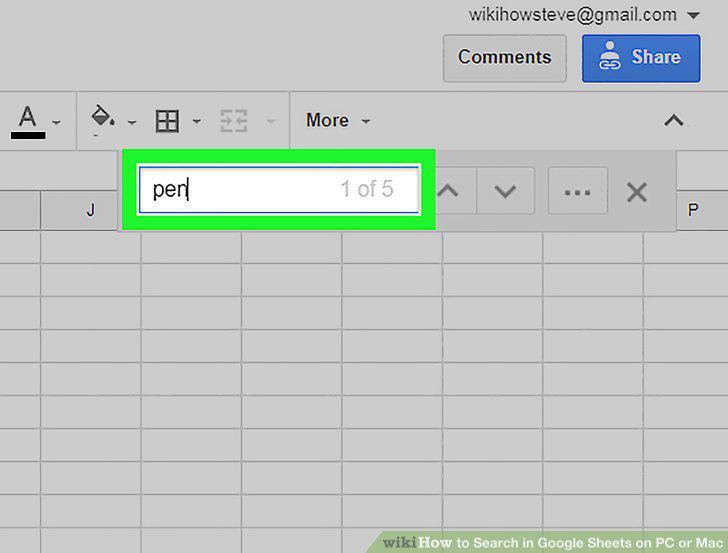Open the wikihowsteve@gmail.com account menu
Viewport: 728px width, 553px height.
coord(584,15)
